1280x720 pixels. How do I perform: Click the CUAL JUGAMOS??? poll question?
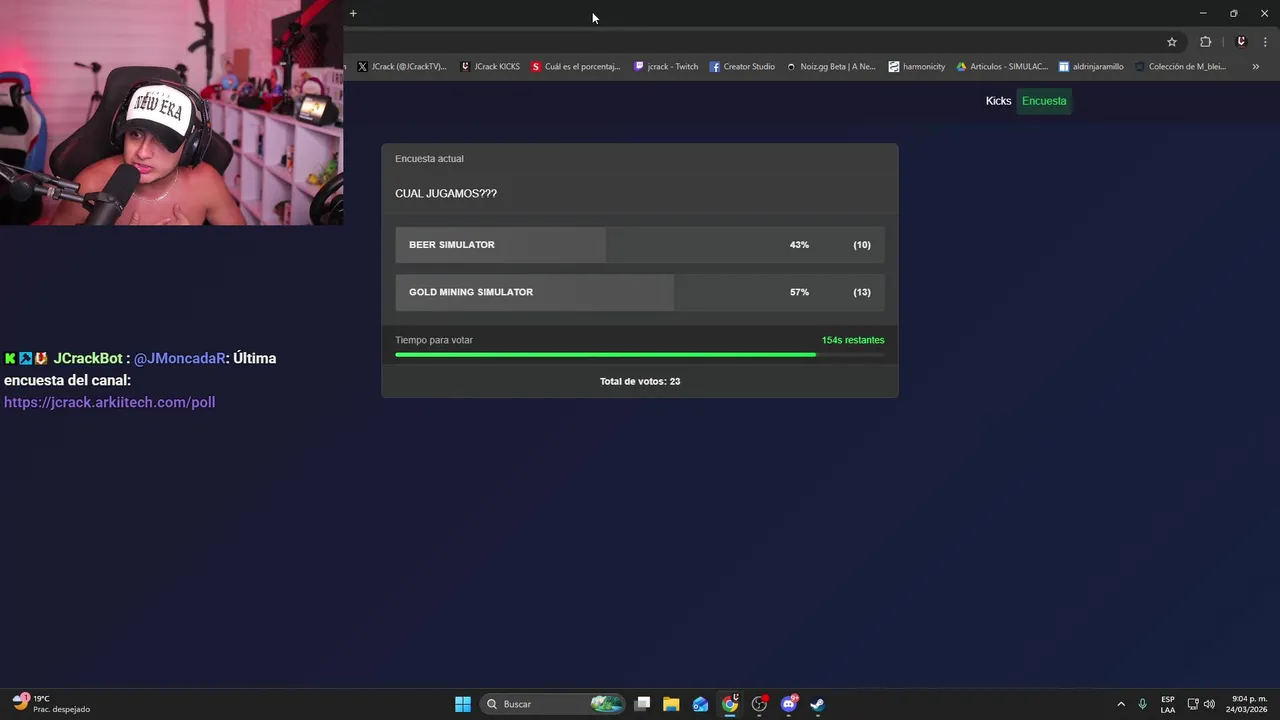click(446, 194)
